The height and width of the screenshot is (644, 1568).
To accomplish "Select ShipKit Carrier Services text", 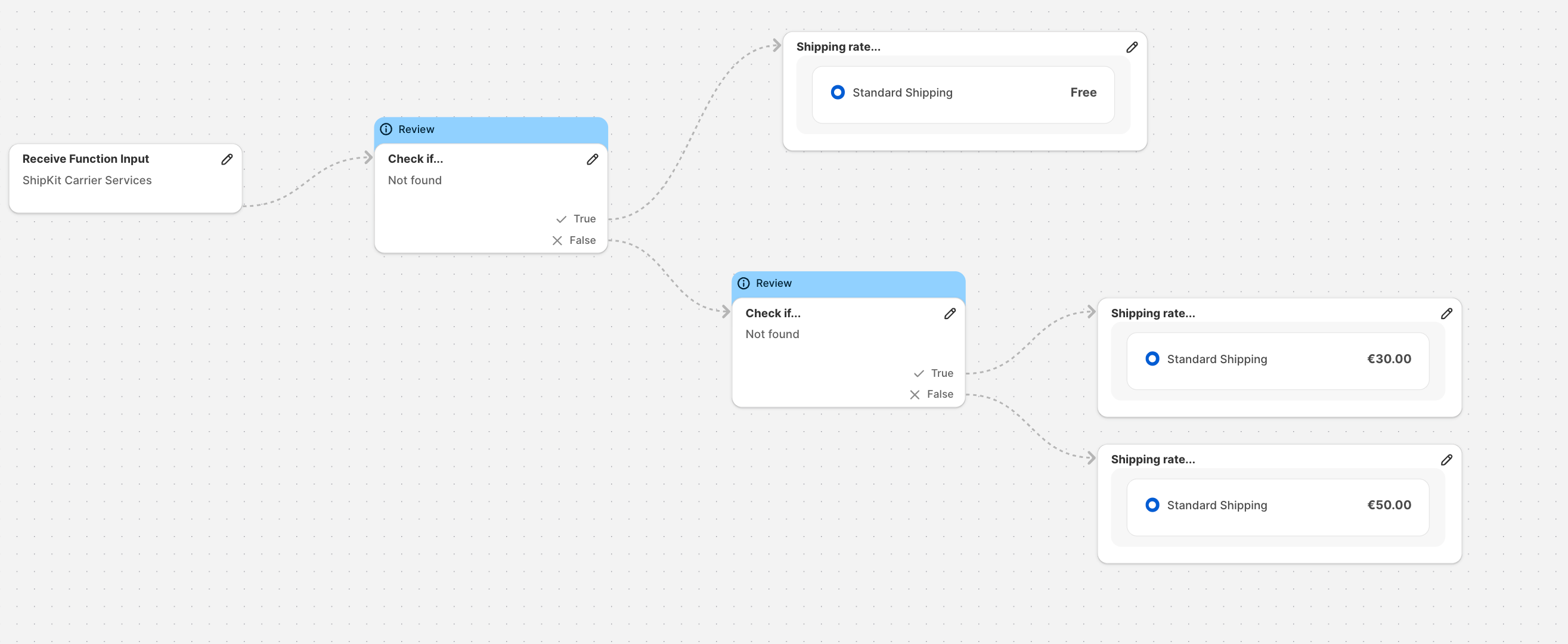I will click(x=87, y=180).
